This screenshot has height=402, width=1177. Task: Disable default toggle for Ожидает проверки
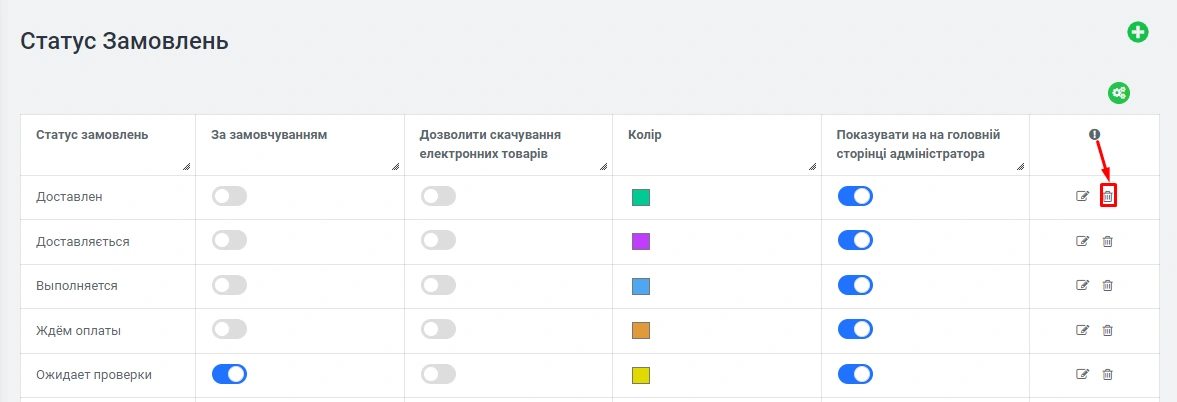tap(230, 374)
